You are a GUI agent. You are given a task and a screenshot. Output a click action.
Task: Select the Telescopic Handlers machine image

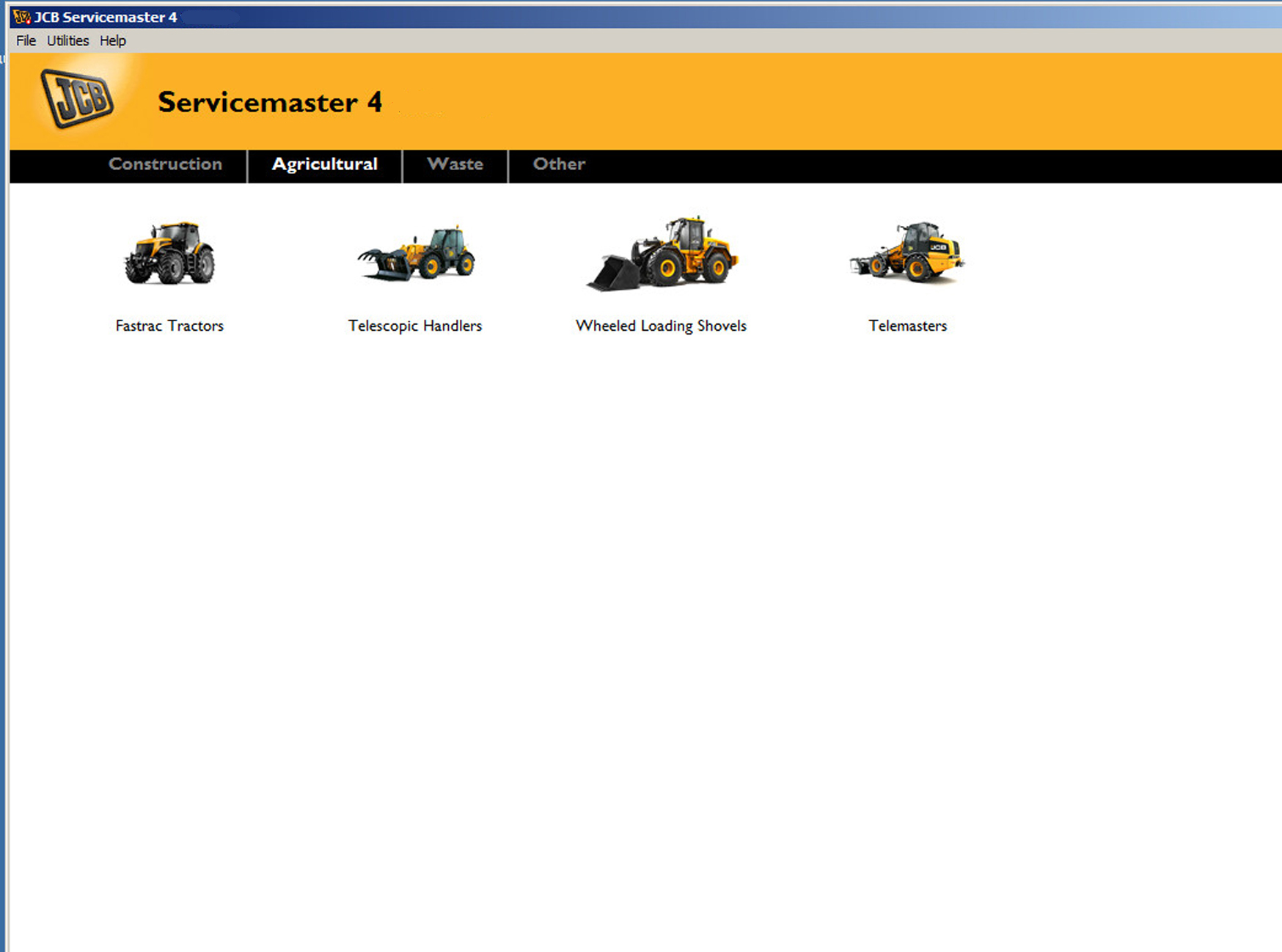coord(416,255)
